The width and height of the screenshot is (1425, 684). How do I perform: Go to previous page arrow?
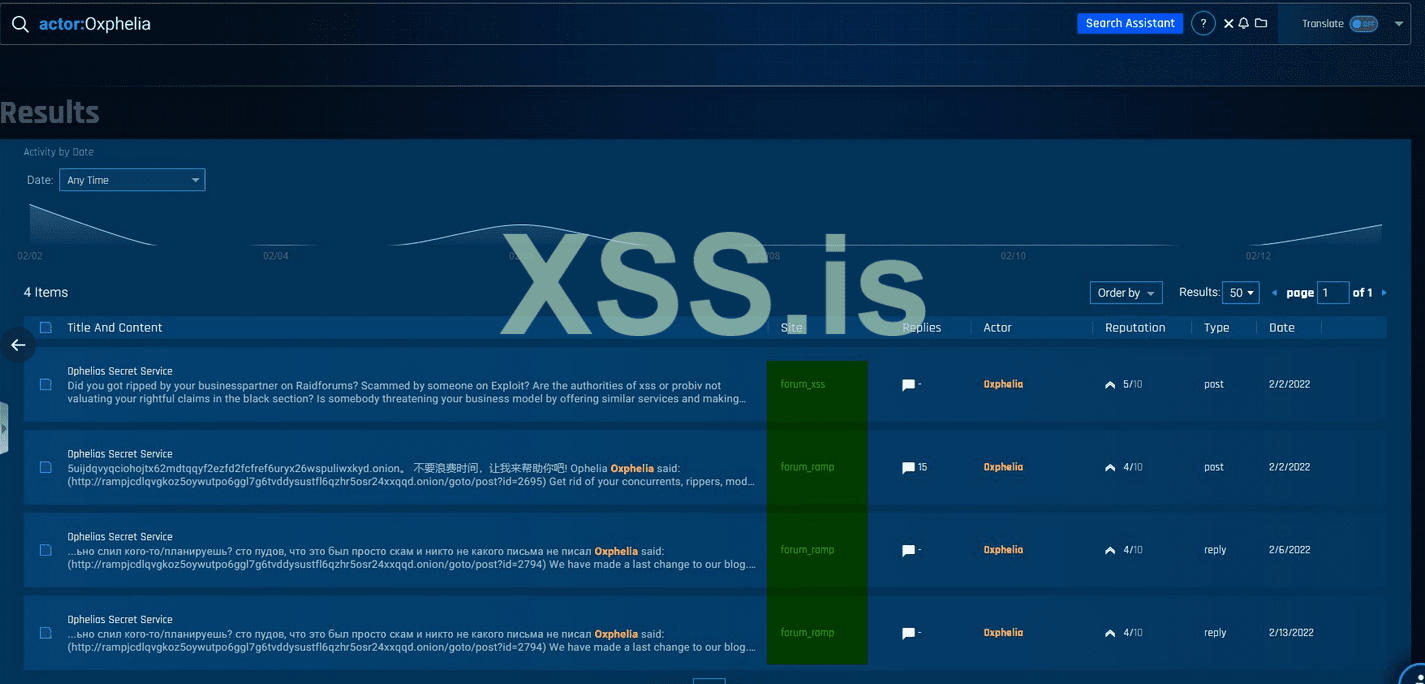1274,293
